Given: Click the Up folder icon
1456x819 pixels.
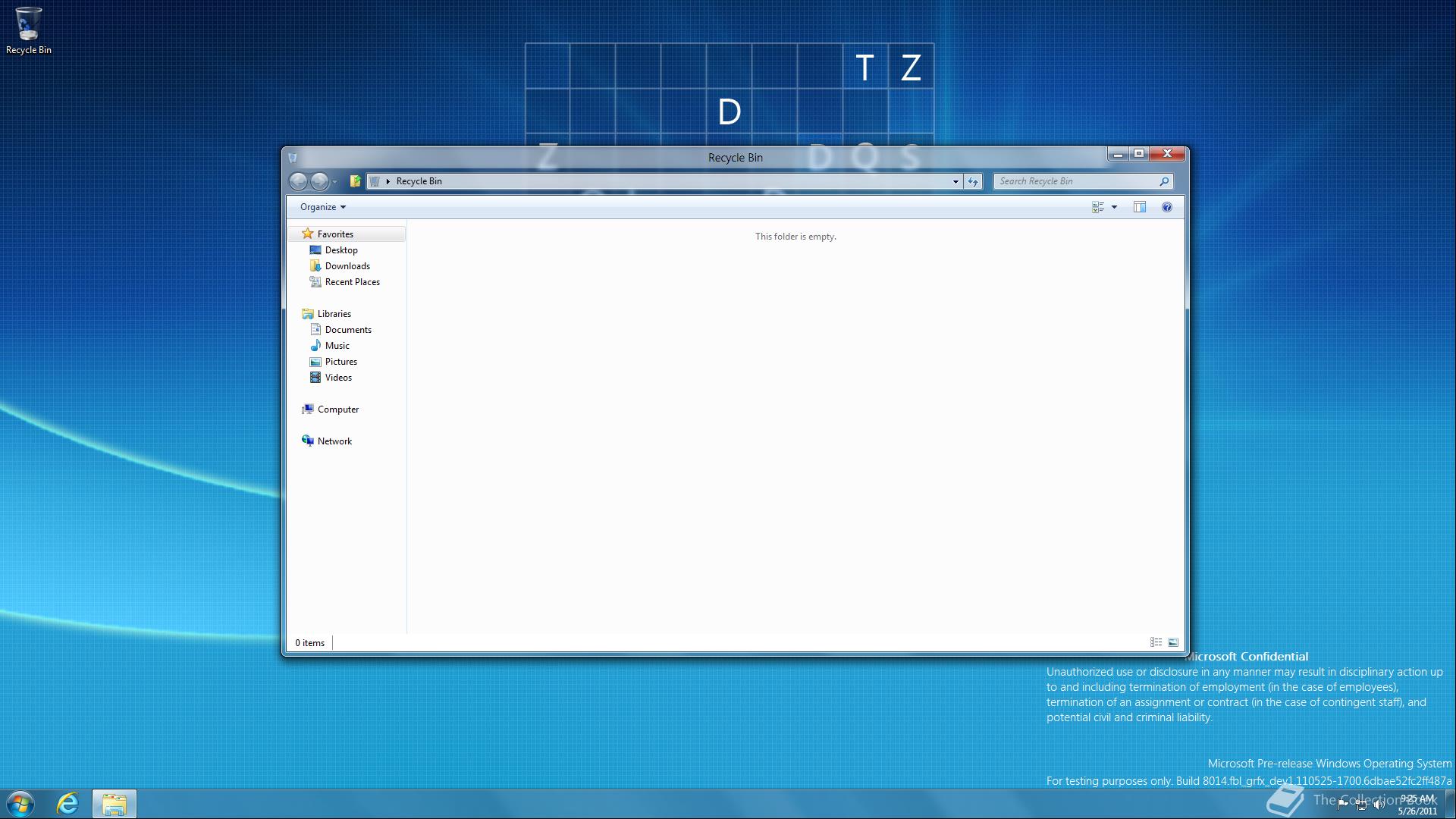Looking at the screenshot, I should 355,181.
